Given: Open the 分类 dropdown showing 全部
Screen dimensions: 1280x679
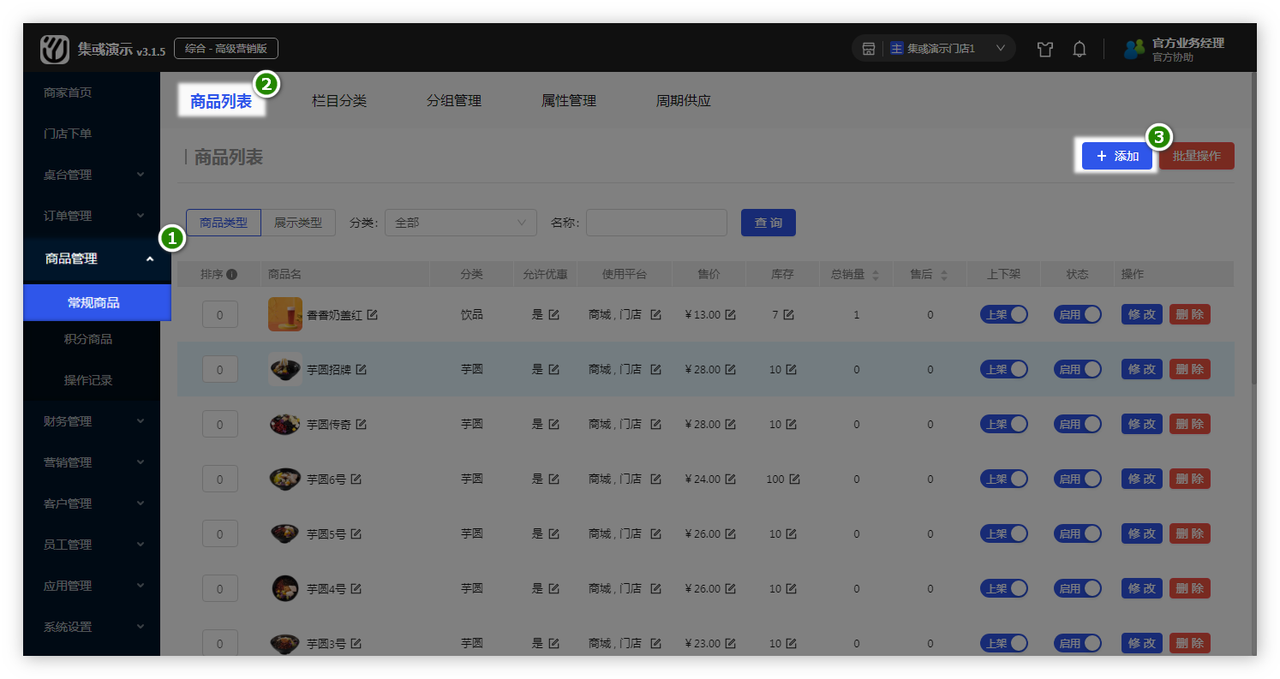Looking at the screenshot, I should click(x=461, y=223).
